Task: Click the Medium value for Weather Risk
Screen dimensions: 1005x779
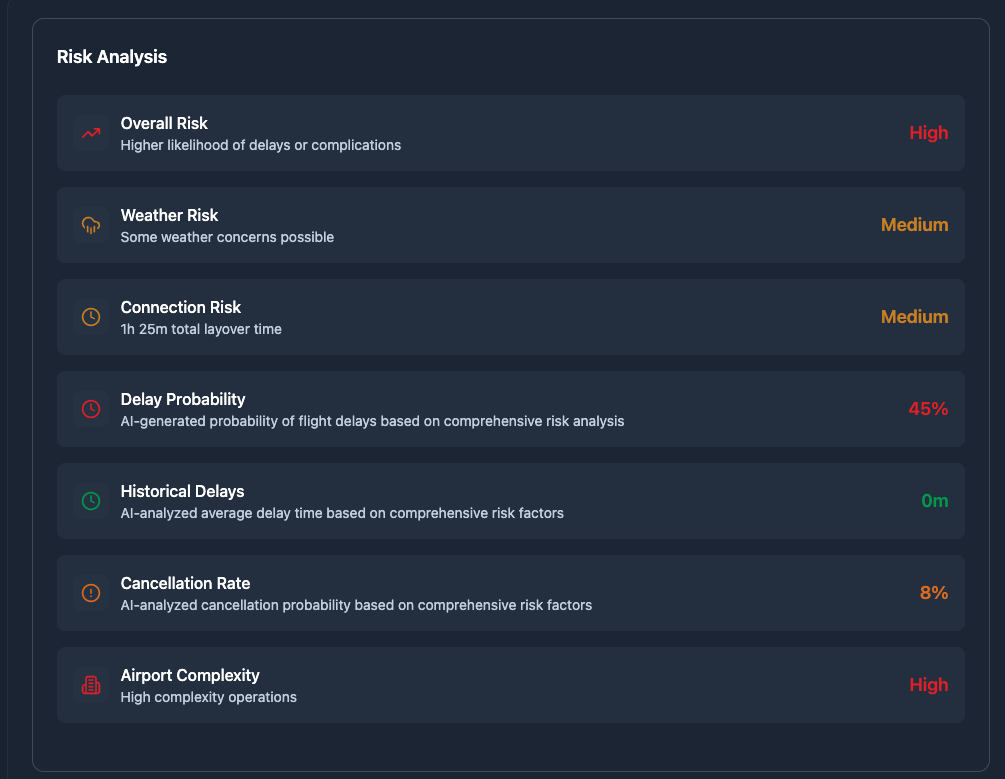Action: [x=915, y=225]
